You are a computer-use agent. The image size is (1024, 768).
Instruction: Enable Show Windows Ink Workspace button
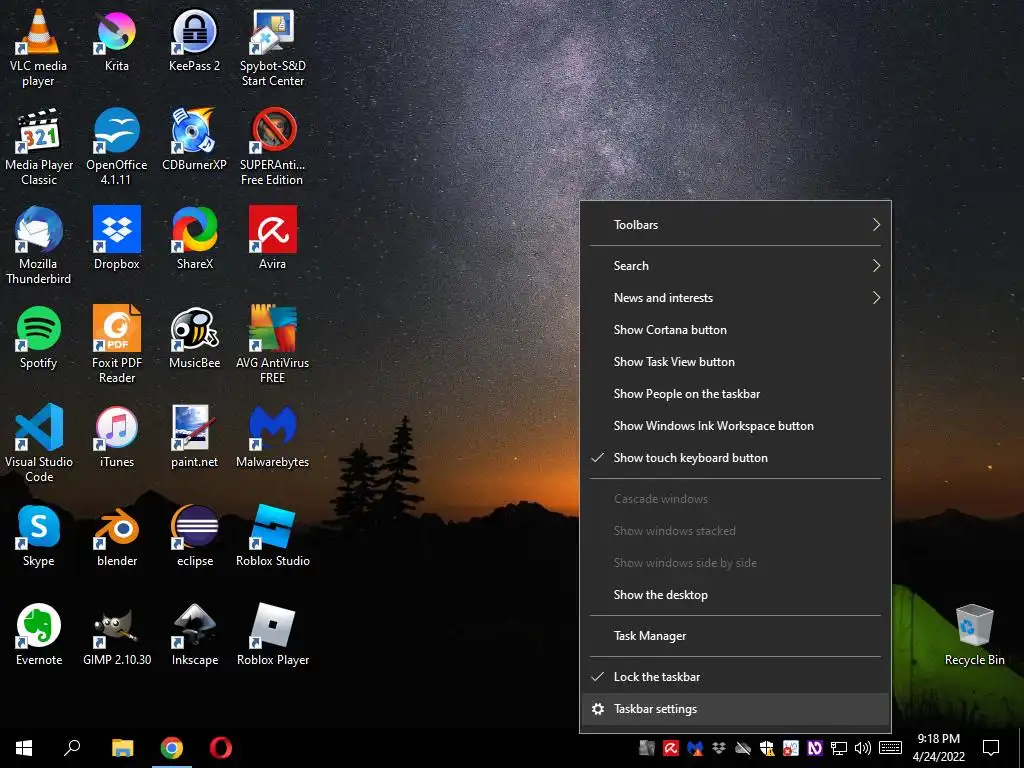pos(735,426)
